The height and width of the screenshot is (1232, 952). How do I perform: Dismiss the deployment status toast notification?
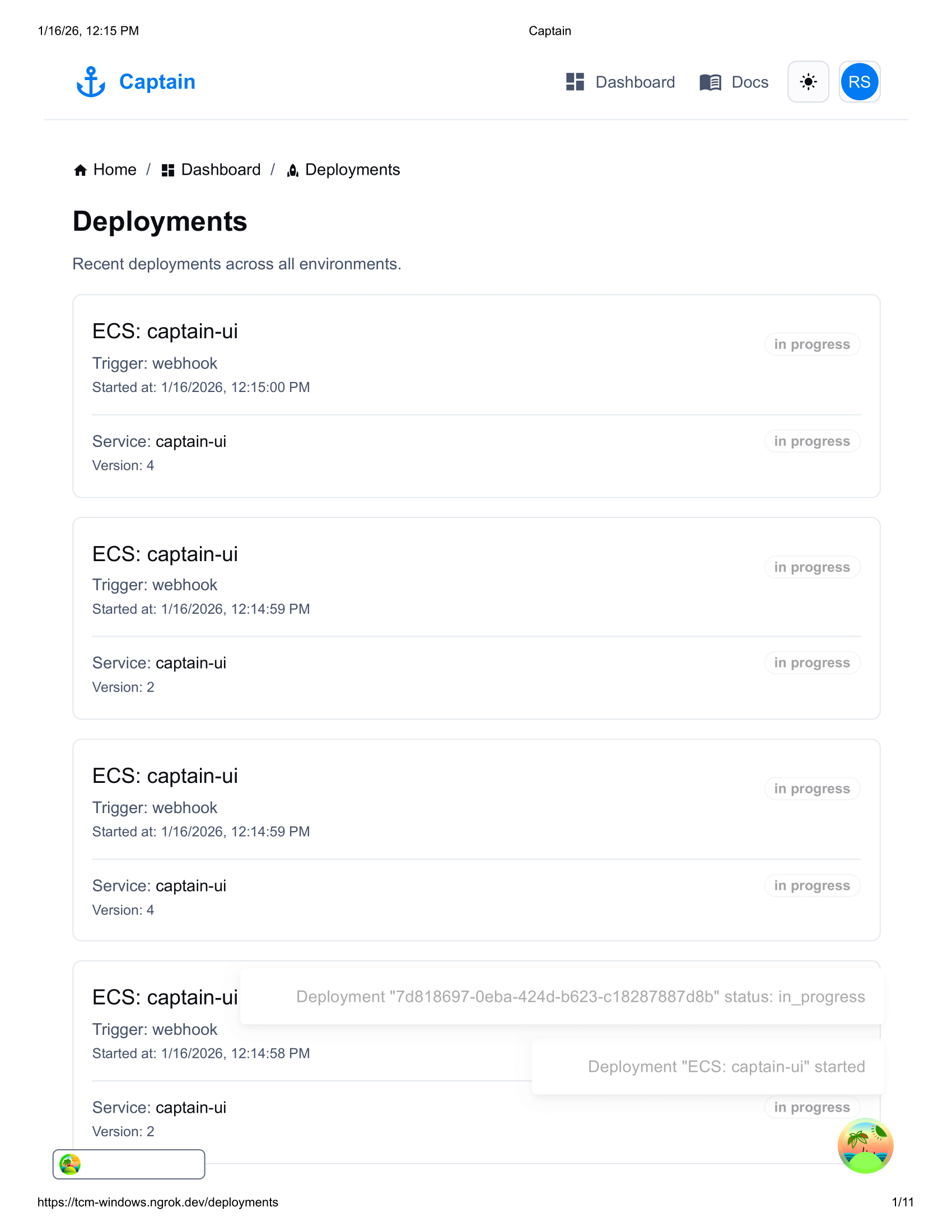[580, 996]
